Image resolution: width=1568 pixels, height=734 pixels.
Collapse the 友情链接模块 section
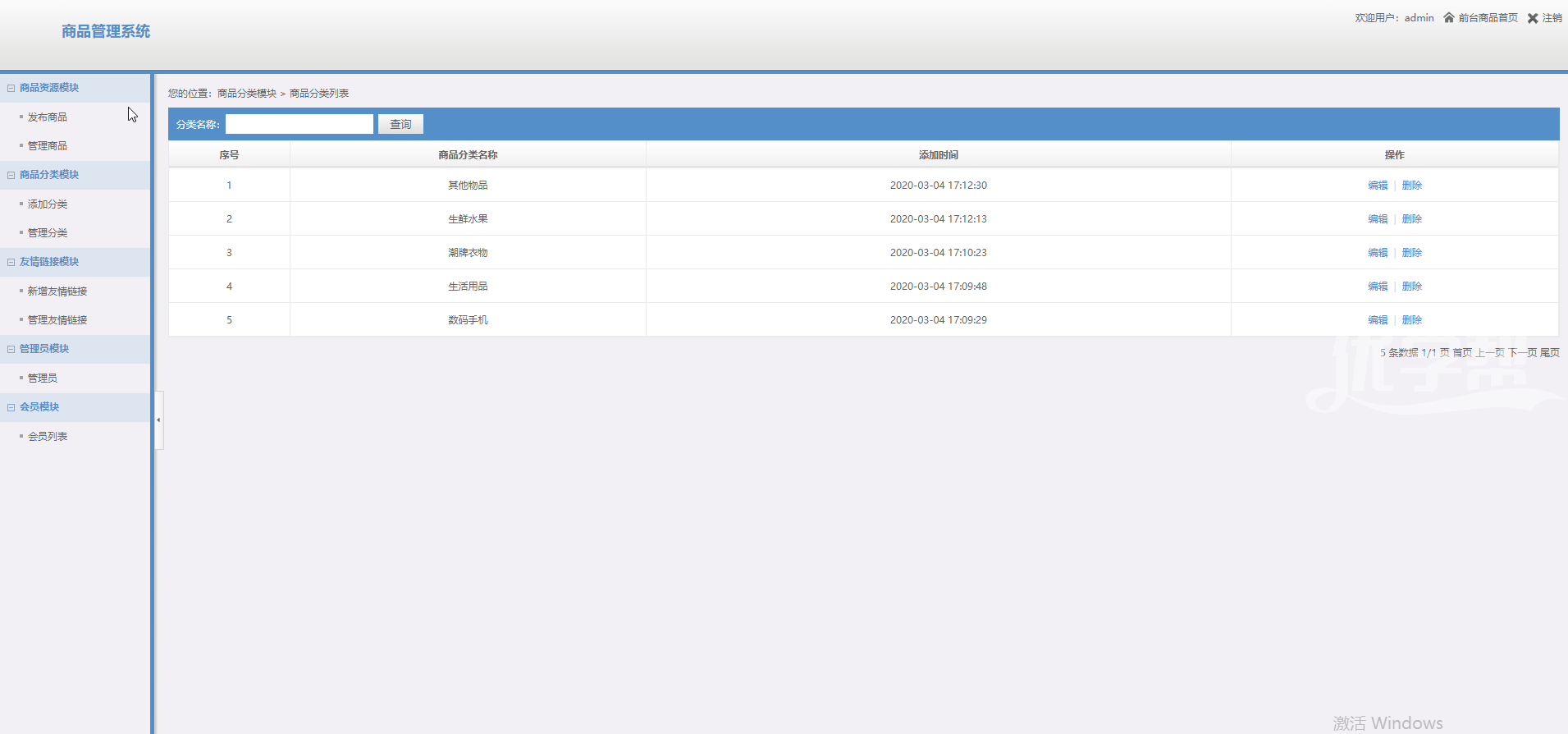tap(11, 262)
